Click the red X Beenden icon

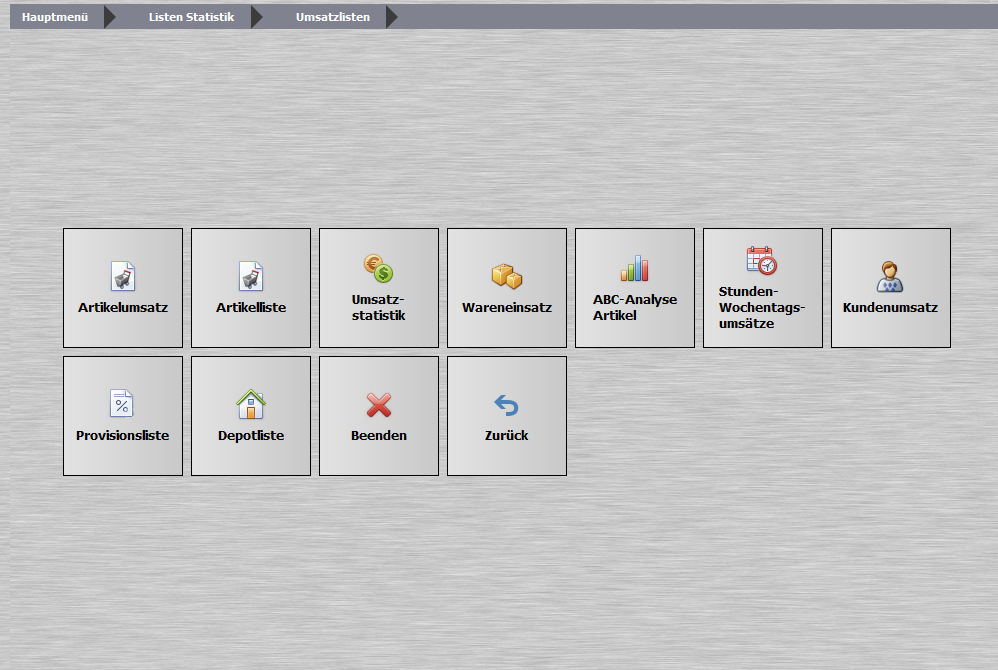tap(379, 405)
